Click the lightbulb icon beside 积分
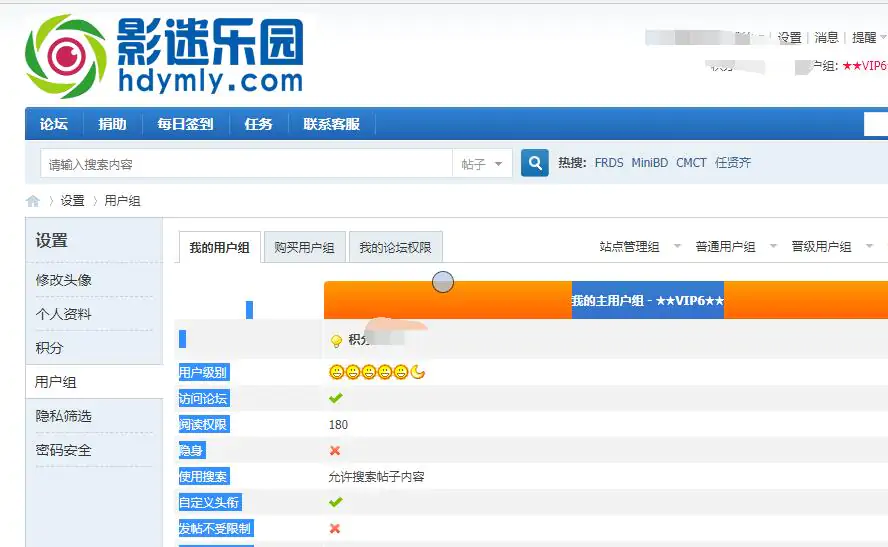The image size is (888, 547). [336, 340]
